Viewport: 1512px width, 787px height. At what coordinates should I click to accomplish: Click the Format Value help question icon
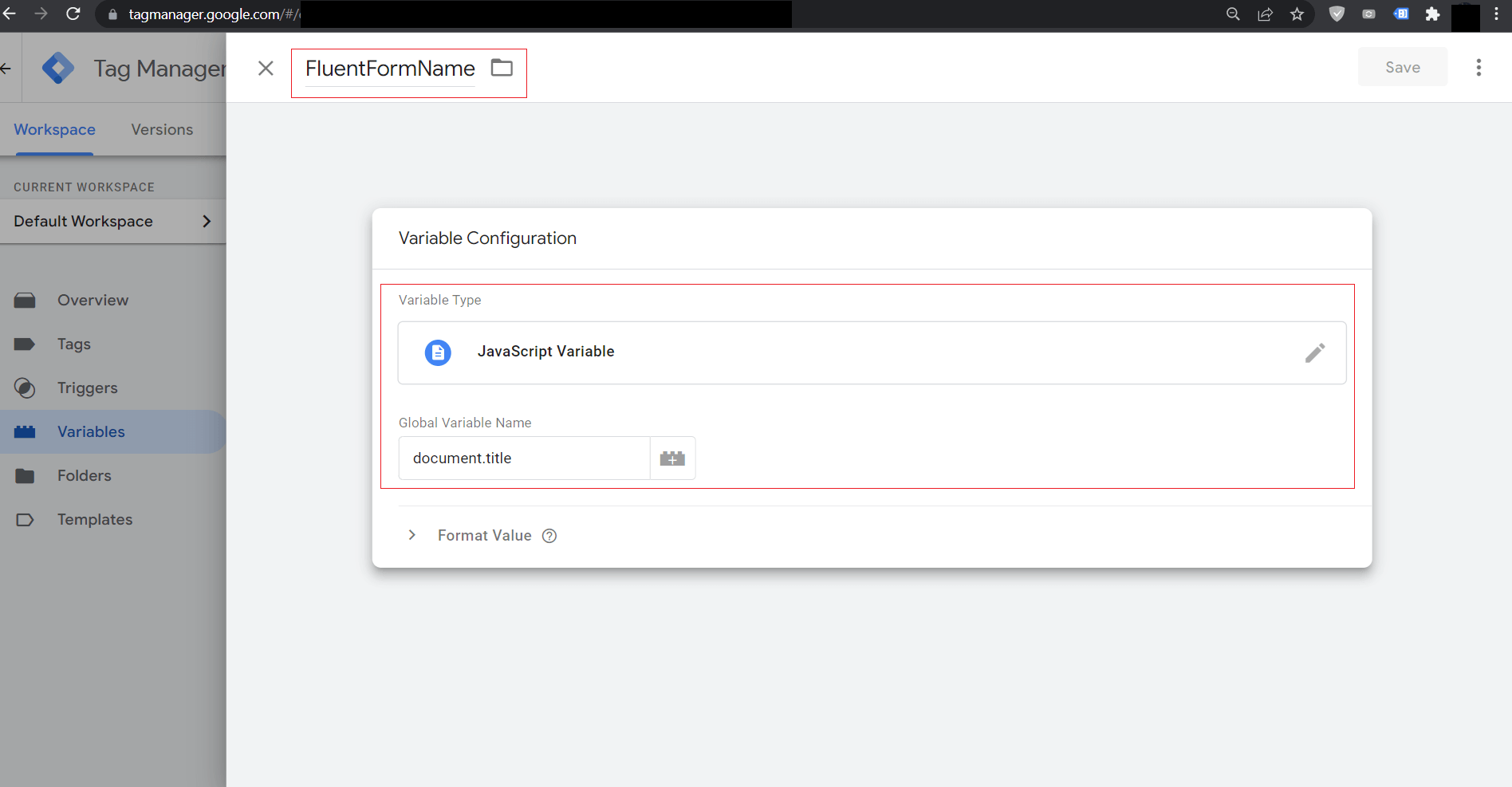(x=549, y=536)
